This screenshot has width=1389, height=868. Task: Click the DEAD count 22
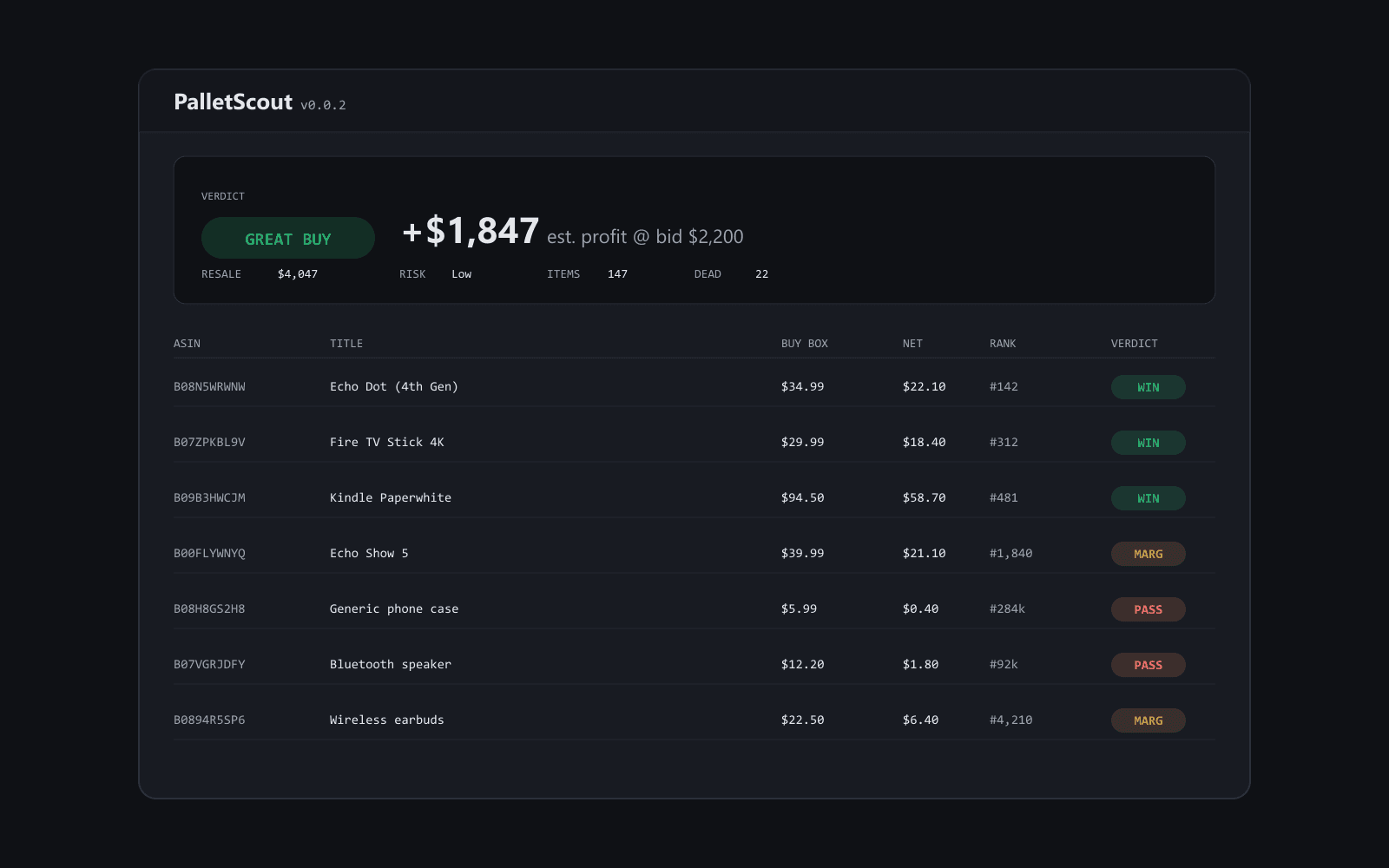coord(761,274)
